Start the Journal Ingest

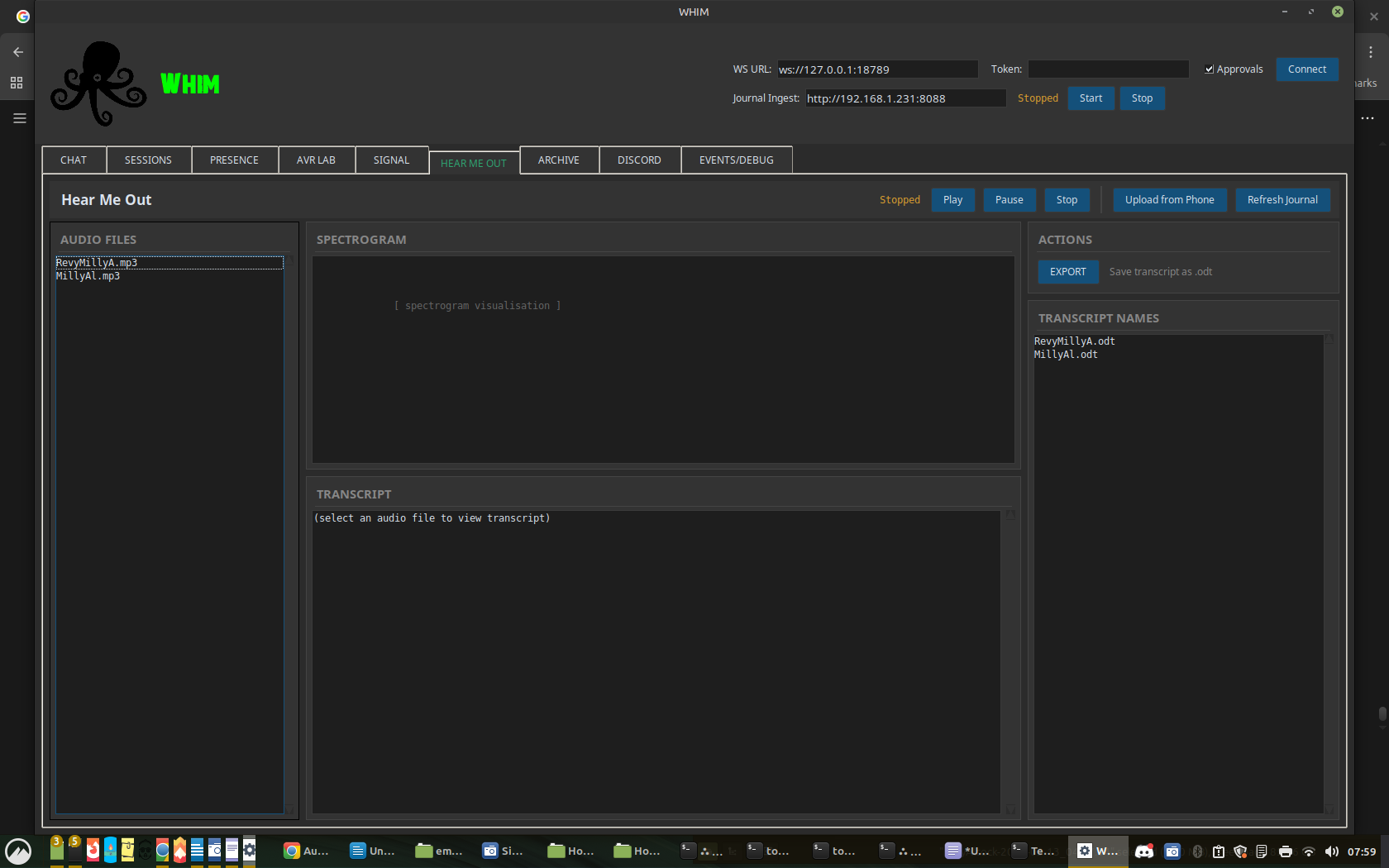[1091, 98]
